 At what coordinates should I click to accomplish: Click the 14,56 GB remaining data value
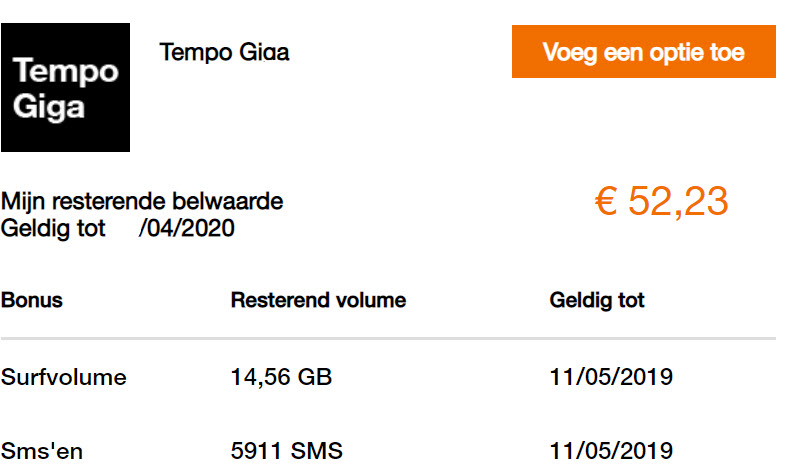pos(281,377)
